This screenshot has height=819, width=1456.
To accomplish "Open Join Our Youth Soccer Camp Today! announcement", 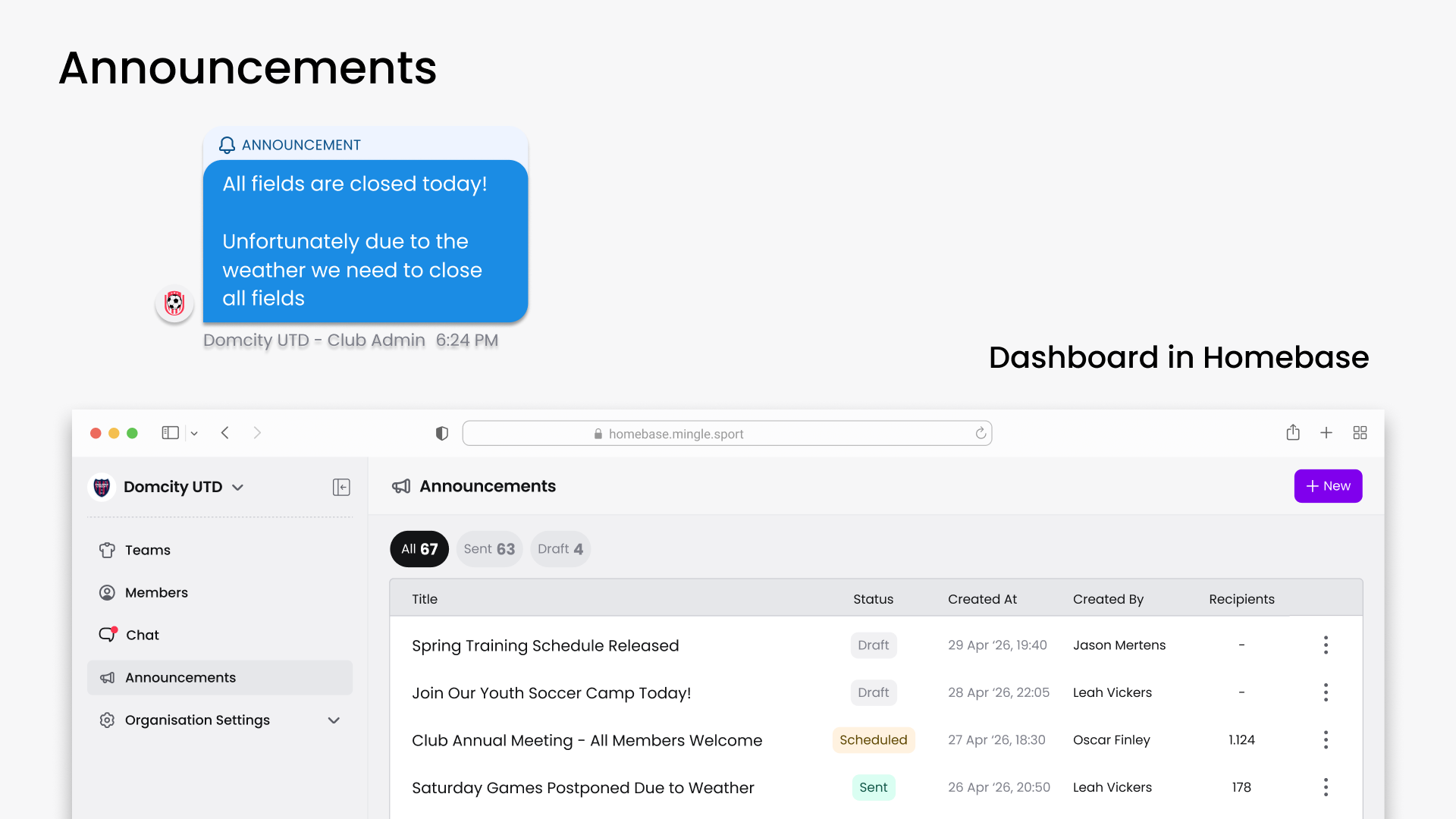I will pyautogui.click(x=551, y=693).
